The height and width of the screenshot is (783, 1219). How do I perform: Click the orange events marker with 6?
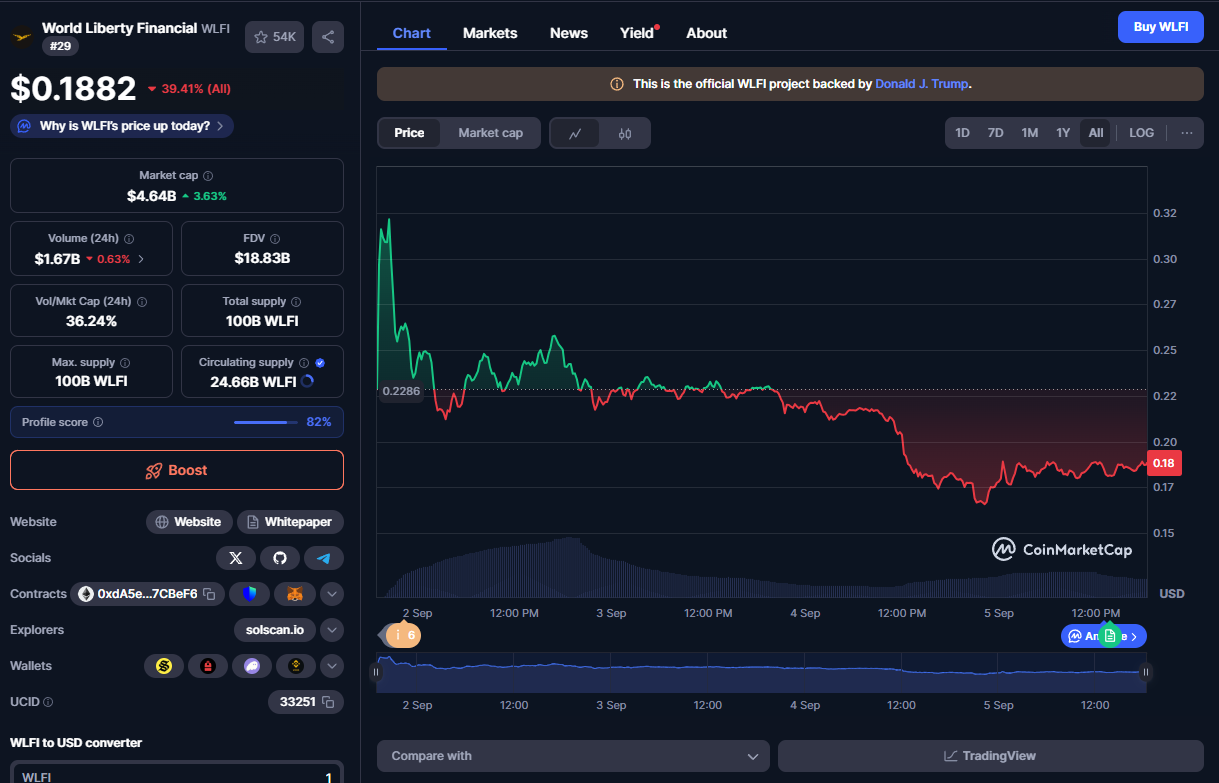pyautogui.click(x=403, y=635)
